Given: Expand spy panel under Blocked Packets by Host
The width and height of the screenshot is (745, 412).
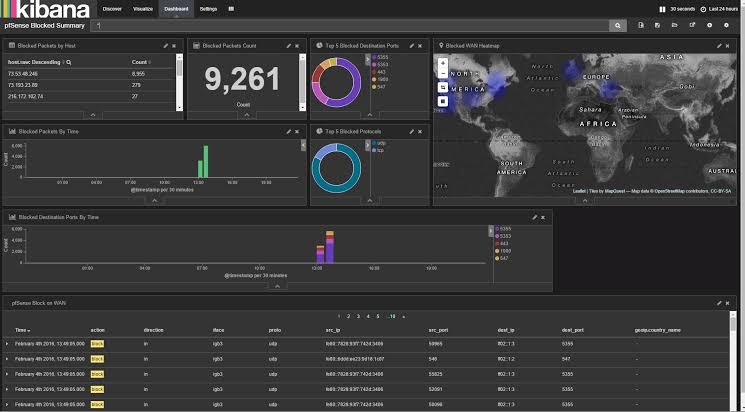Looking at the screenshot, I should 93,115.
